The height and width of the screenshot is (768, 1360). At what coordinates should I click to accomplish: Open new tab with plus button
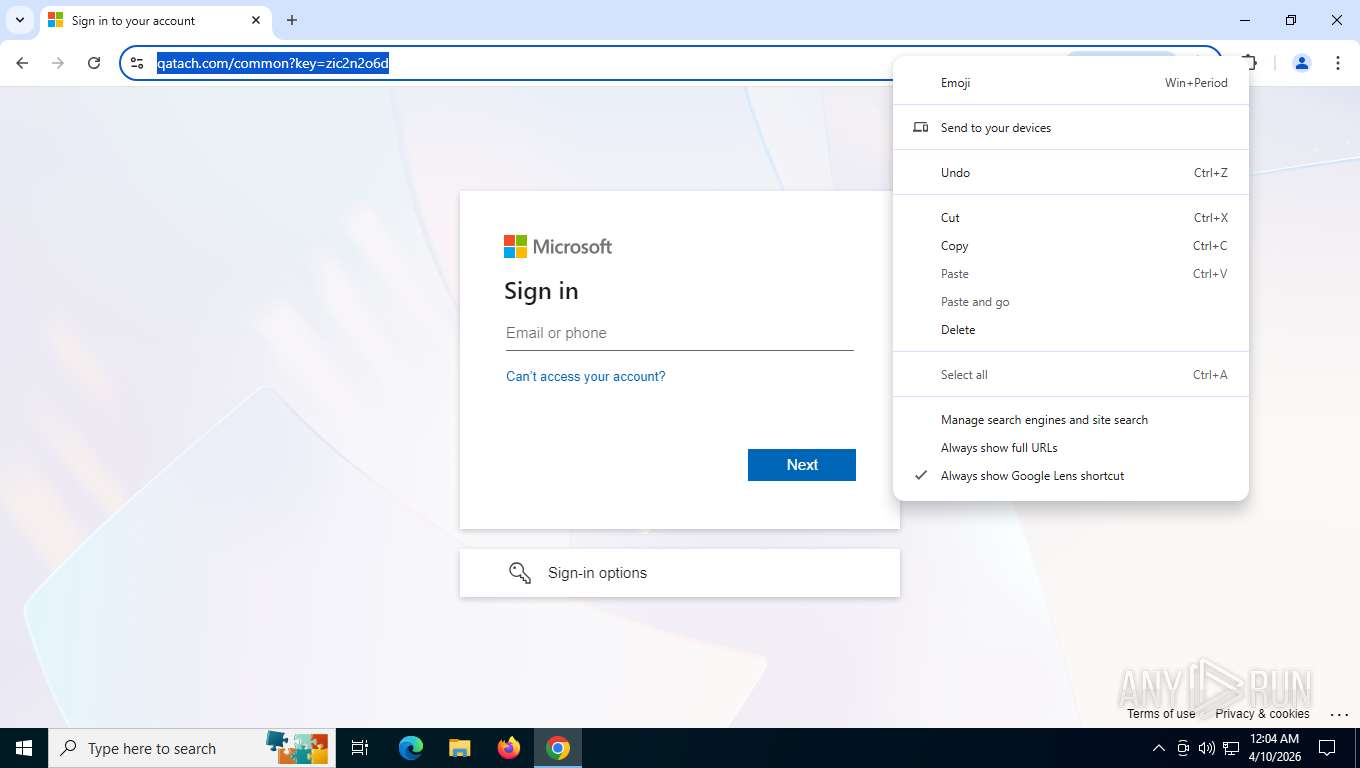tap(292, 20)
